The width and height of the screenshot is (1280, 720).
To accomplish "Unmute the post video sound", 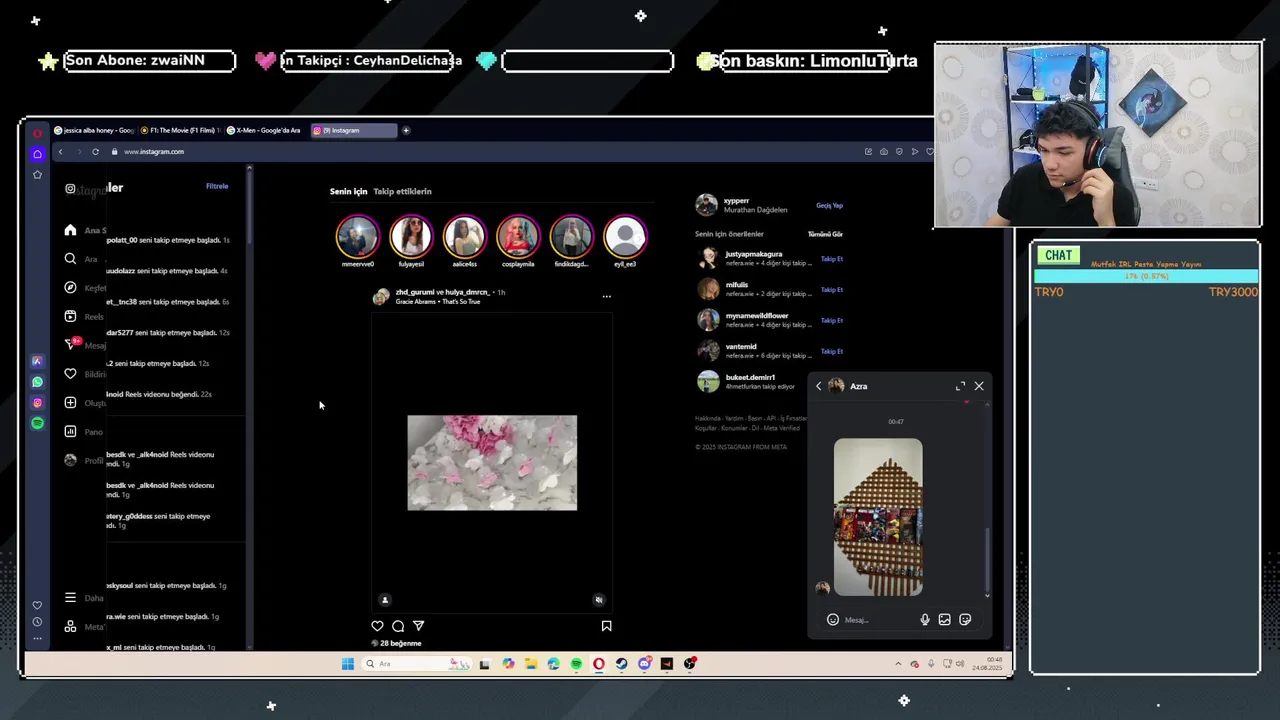I will (599, 600).
